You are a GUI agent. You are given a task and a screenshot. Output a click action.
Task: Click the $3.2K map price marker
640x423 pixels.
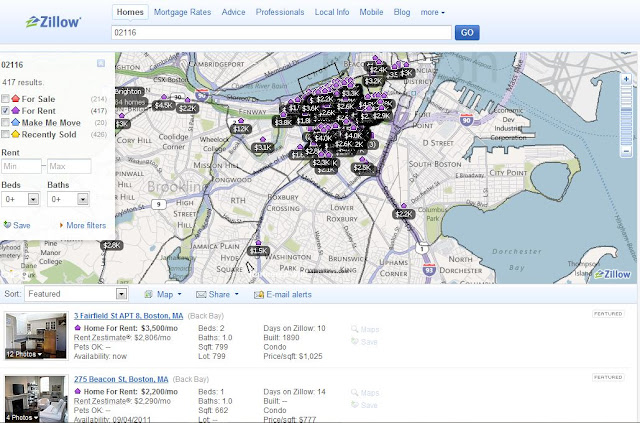click(x=373, y=81)
